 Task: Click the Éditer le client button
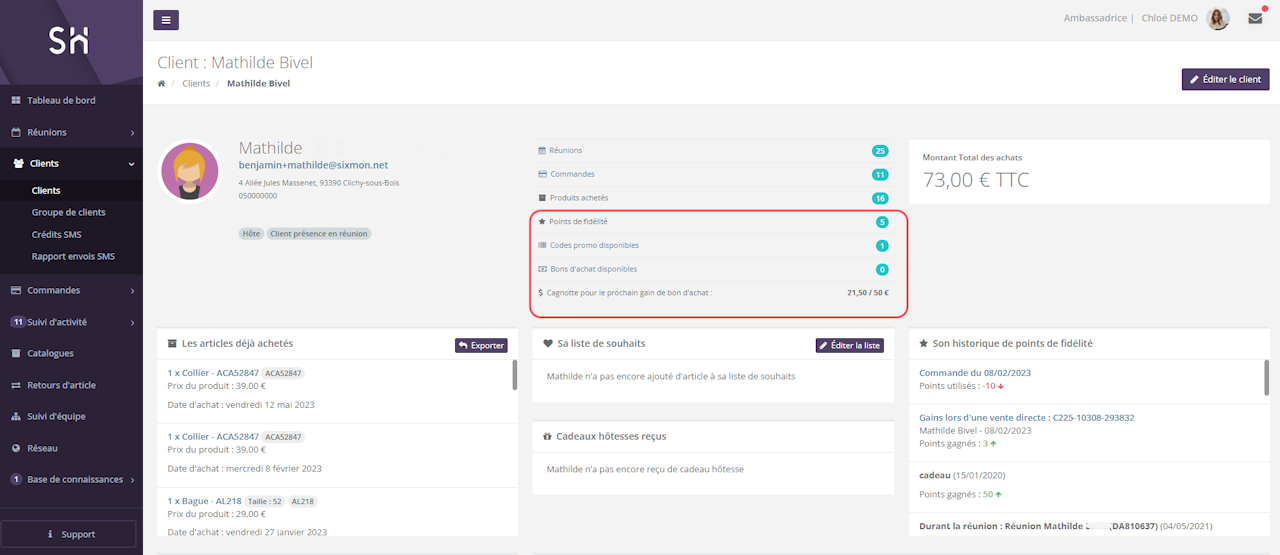1225,79
